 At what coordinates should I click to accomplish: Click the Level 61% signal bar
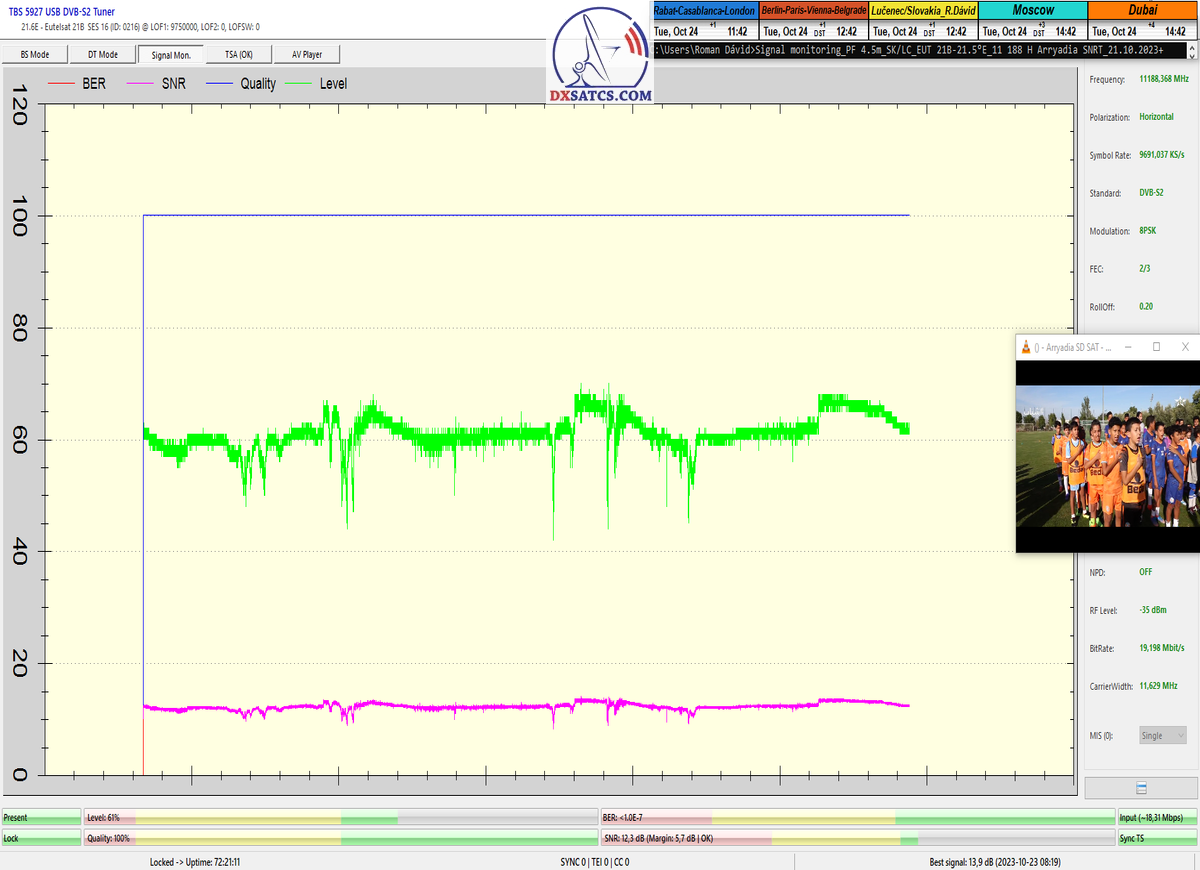click(340, 817)
